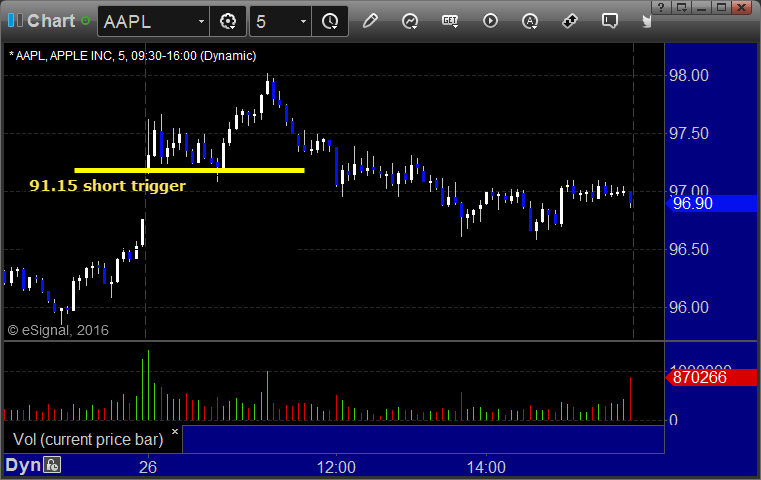The width and height of the screenshot is (761, 480).
Task: Click the green link circle next to Chart
Action: 85,21
